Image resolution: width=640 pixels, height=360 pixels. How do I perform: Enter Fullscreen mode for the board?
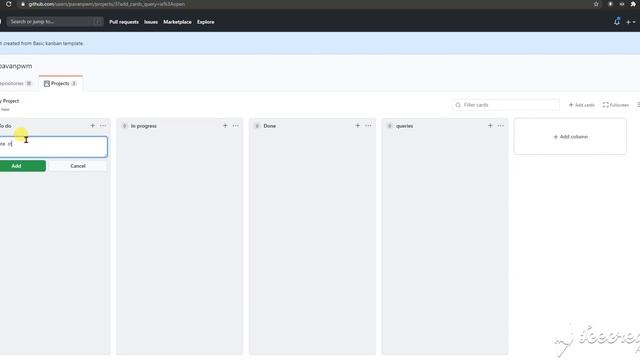point(616,105)
